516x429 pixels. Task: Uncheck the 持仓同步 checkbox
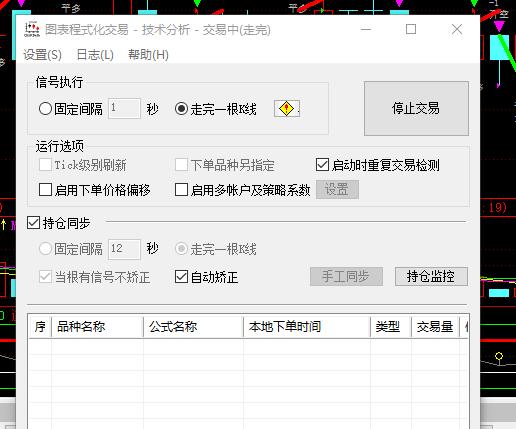coord(33,223)
